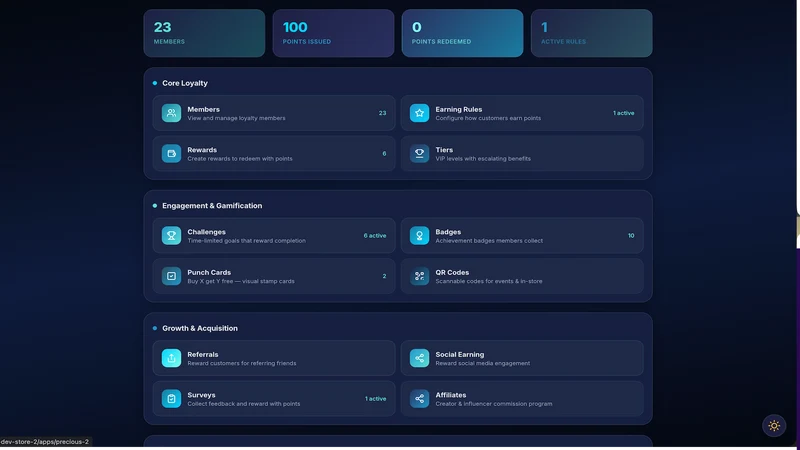This screenshot has width=800, height=450.
Task: Click 'View and manage loyalty members' text
Action: [x=236, y=118]
